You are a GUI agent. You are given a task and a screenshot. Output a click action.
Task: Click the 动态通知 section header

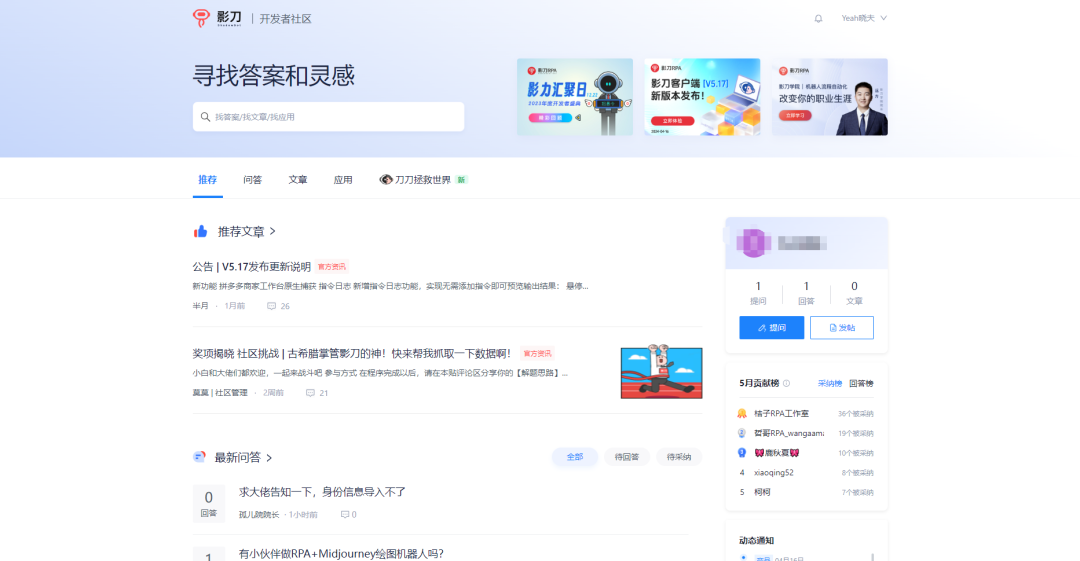pos(756,540)
